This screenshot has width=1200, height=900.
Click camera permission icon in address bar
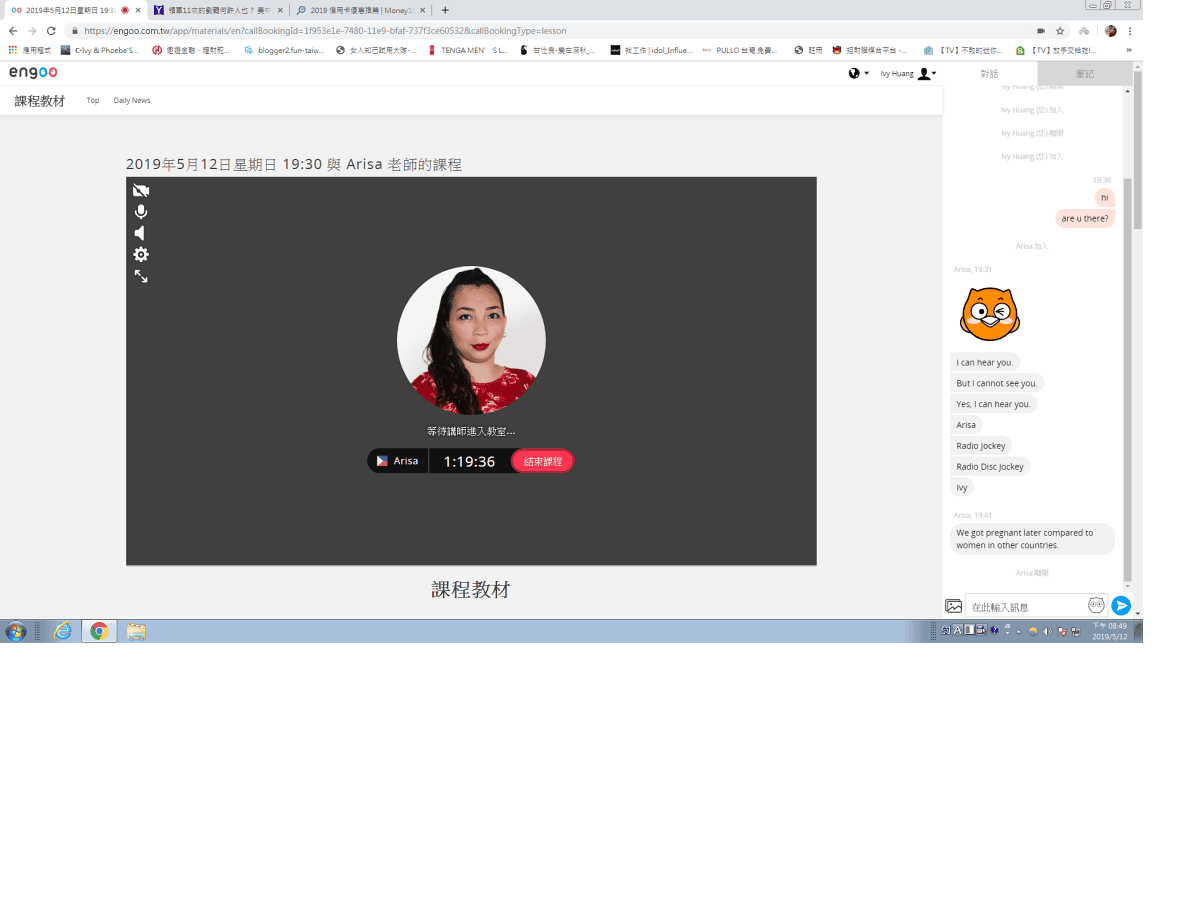tap(1041, 31)
